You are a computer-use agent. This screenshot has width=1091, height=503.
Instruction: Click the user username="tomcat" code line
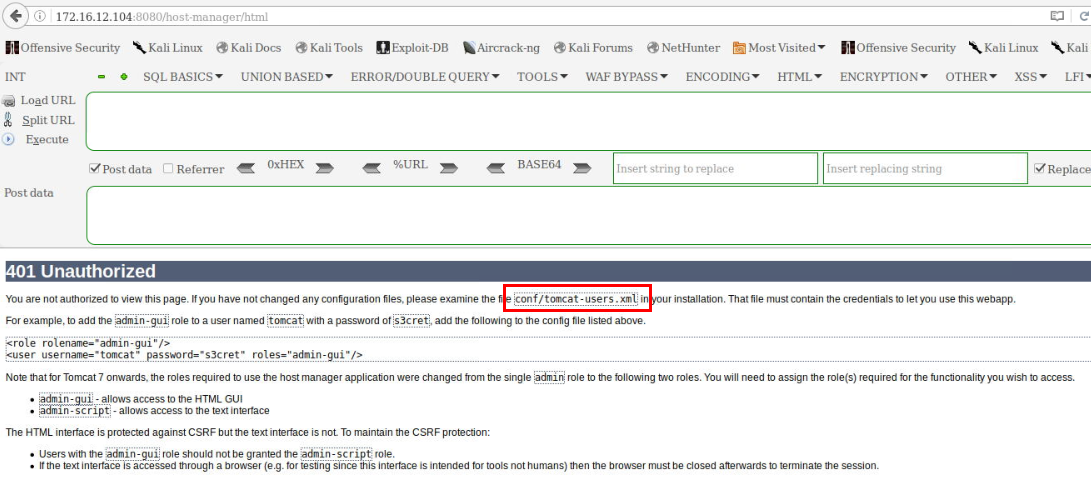pos(184,355)
